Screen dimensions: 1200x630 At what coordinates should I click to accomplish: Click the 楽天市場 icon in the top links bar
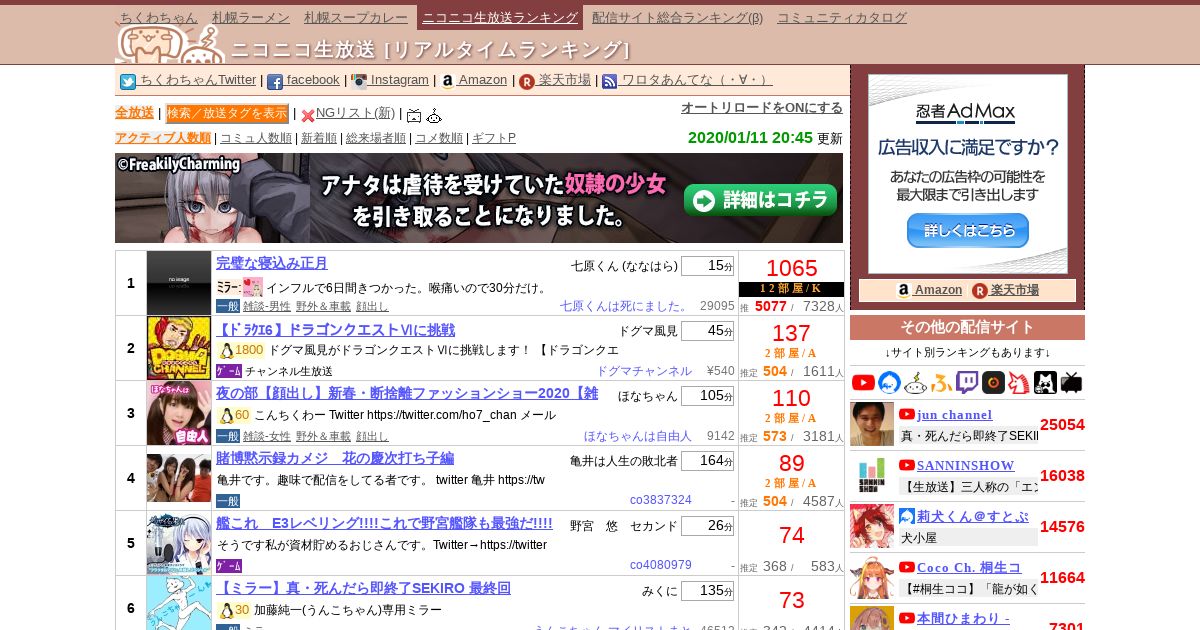click(527, 82)
